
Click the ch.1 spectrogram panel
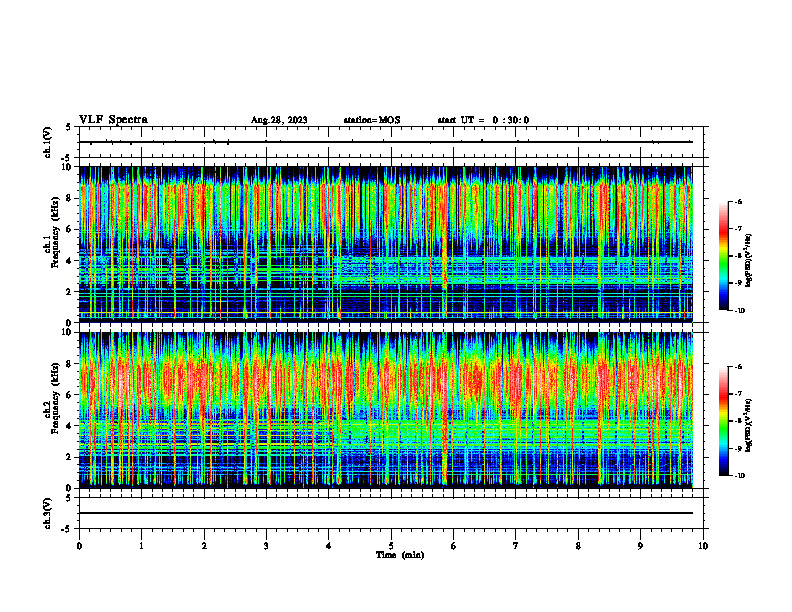386,244
